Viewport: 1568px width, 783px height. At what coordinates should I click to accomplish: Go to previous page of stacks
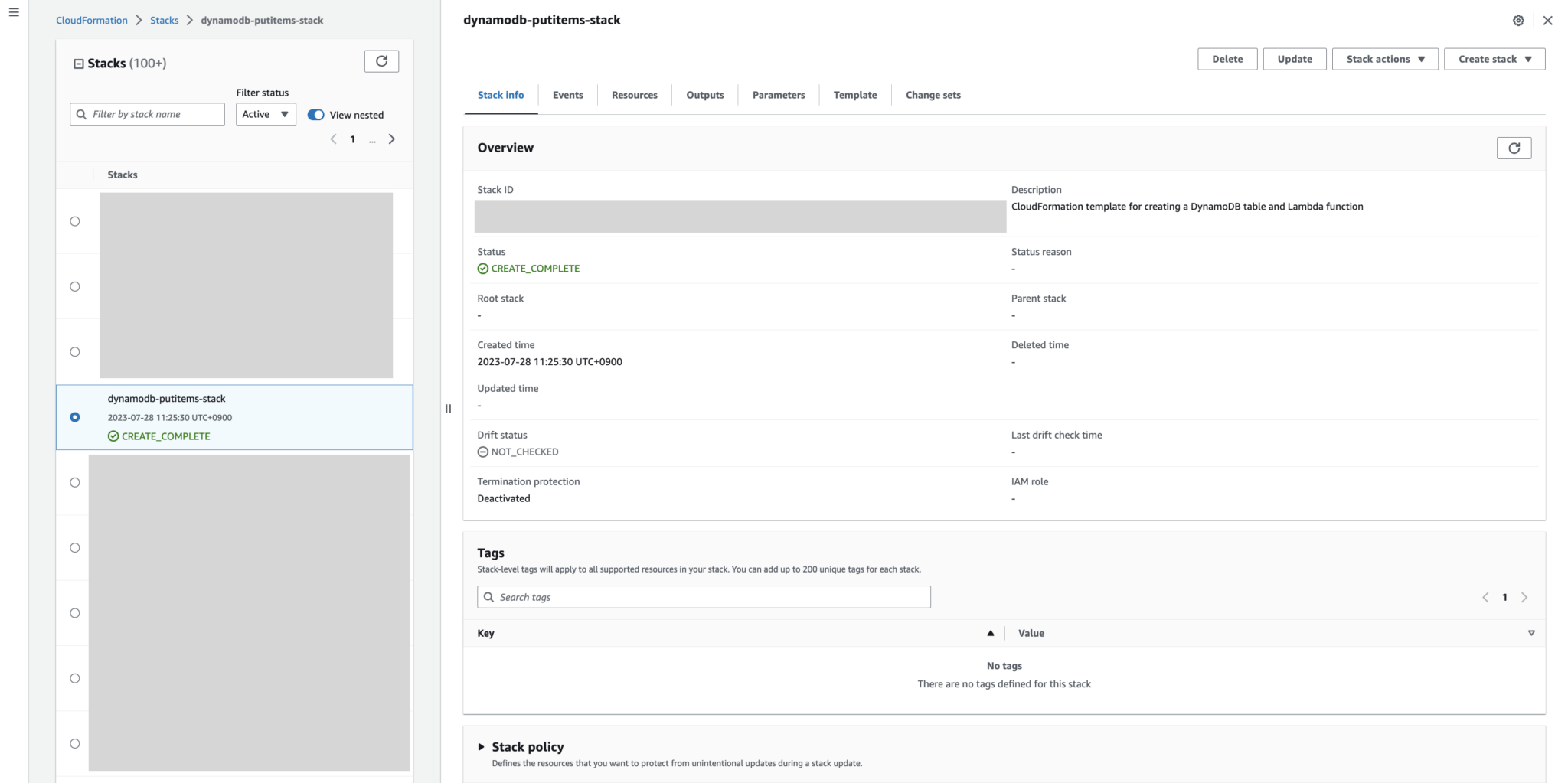pos(334,139)
